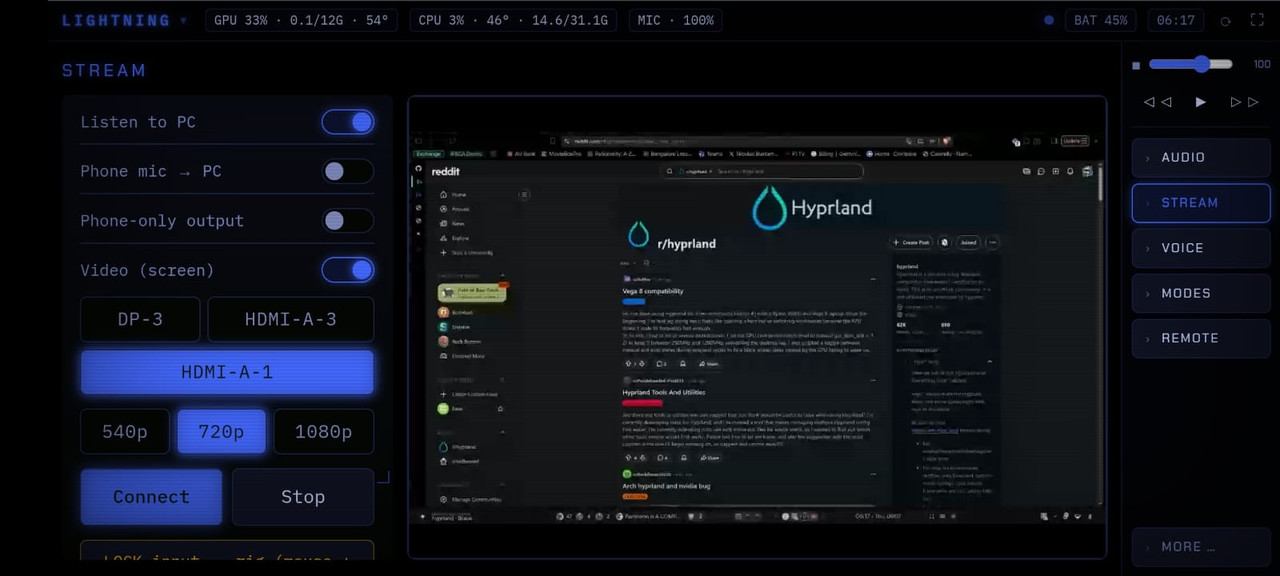Click the GPU 33% status pill

coord(301,20)
